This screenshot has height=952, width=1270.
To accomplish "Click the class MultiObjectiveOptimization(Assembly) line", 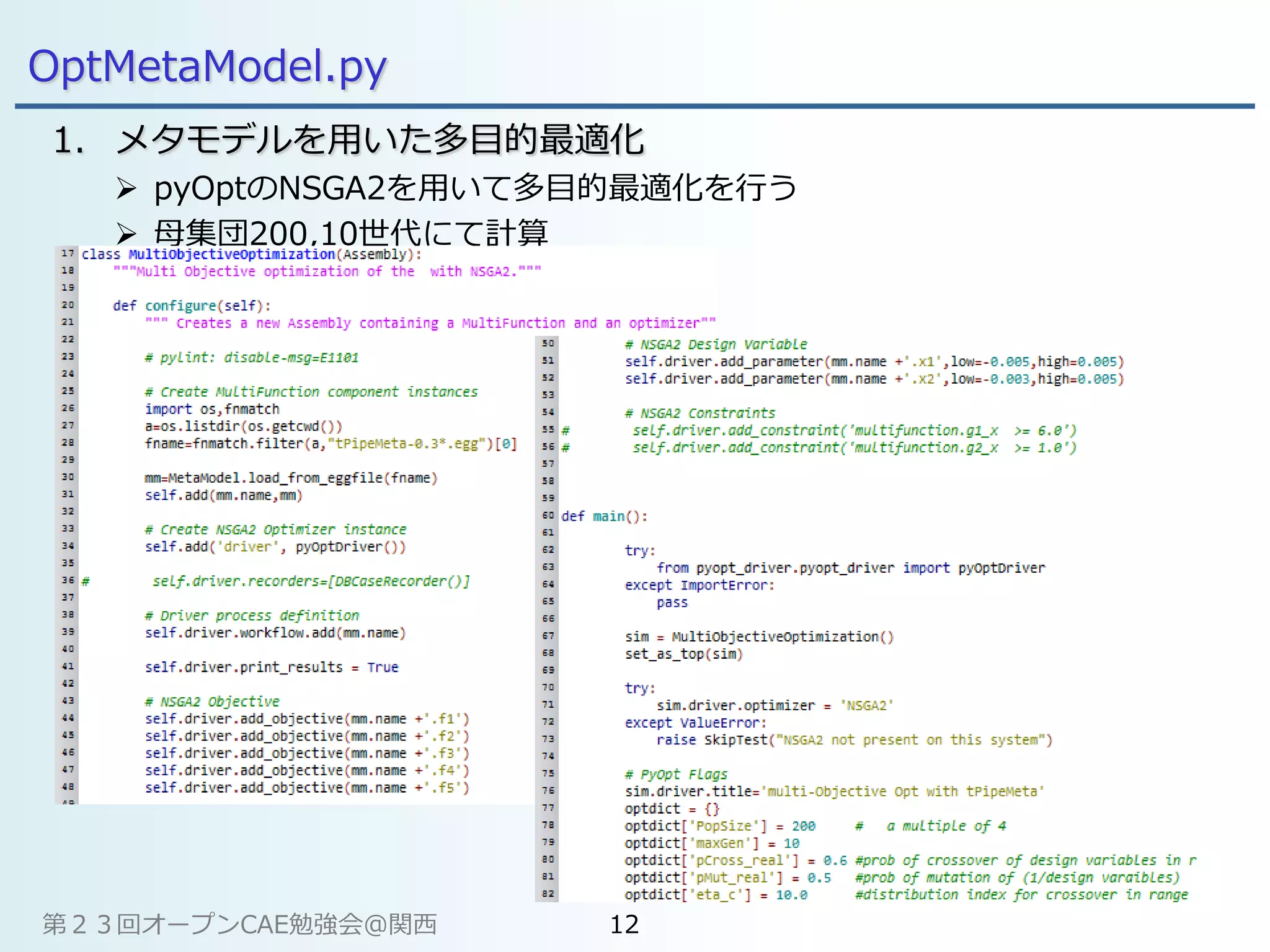I will click(x=252, y=254).
